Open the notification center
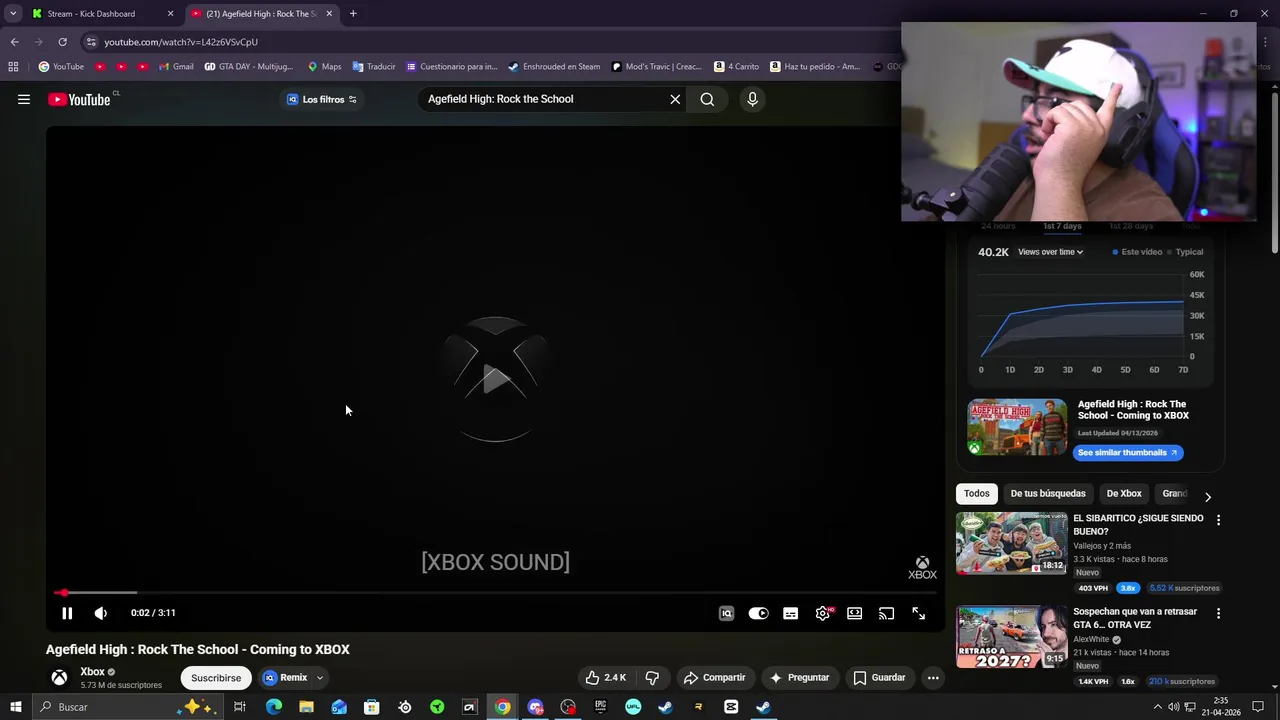Image resolution: width=1280 pixels, height=720 pixels. point(1258,707)
